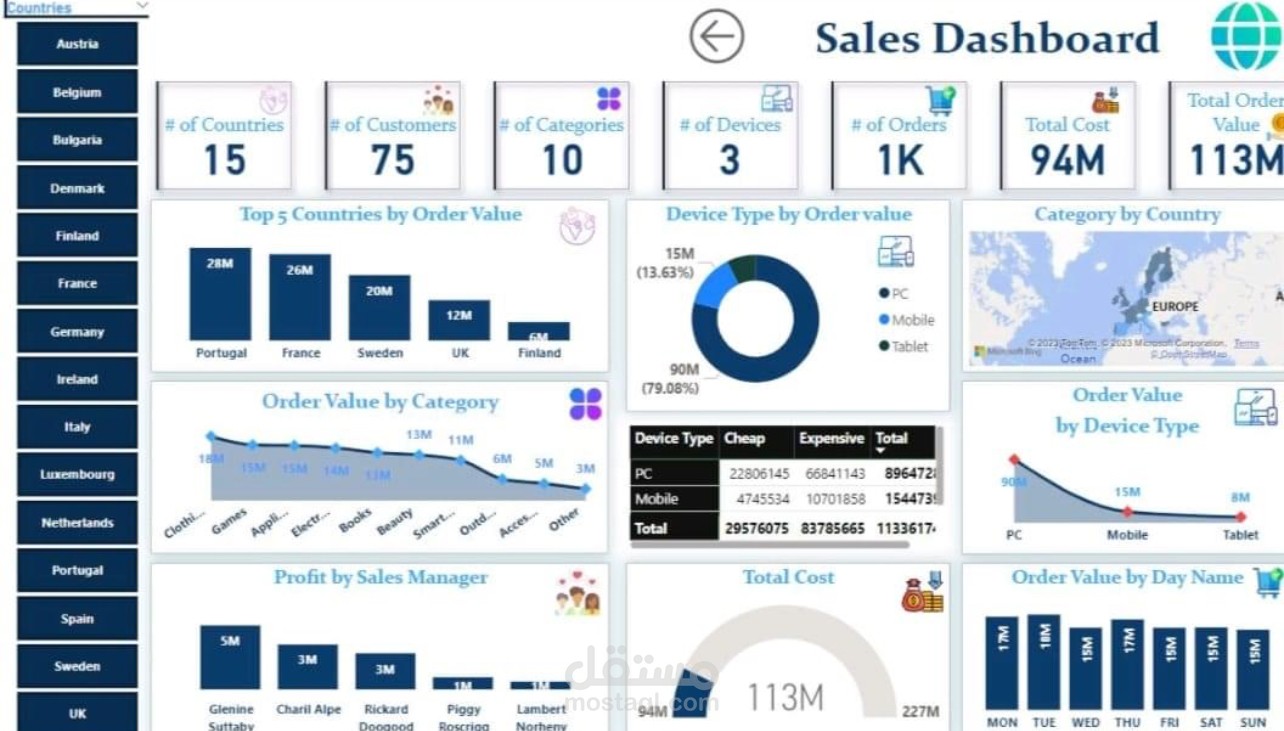This screenshot has height=731, width=1284.
Task: Choose Denmark in the Countries slicer
Action: coord(77,188)
